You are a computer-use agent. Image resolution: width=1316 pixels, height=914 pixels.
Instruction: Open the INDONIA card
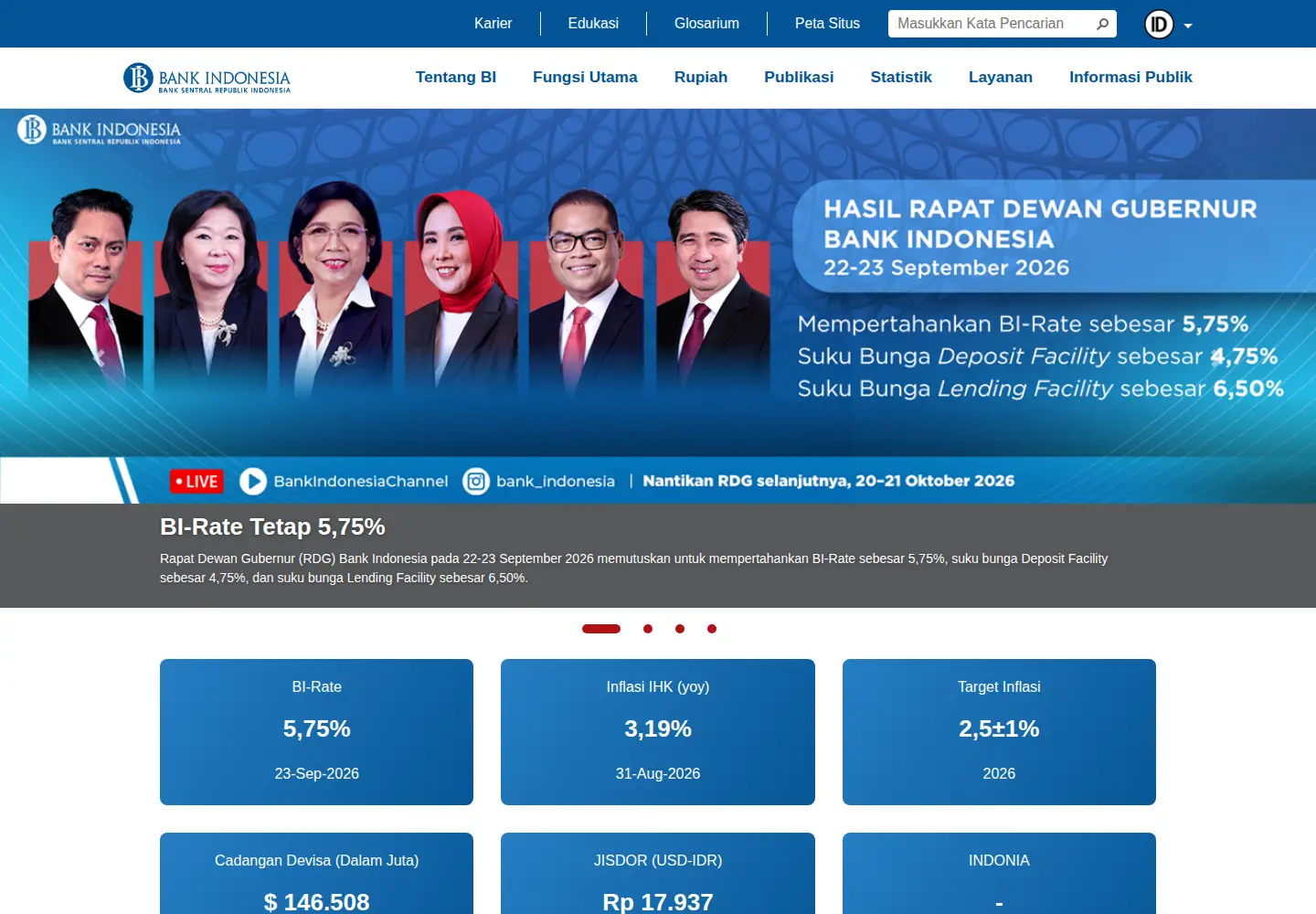[x=999, y=874]
